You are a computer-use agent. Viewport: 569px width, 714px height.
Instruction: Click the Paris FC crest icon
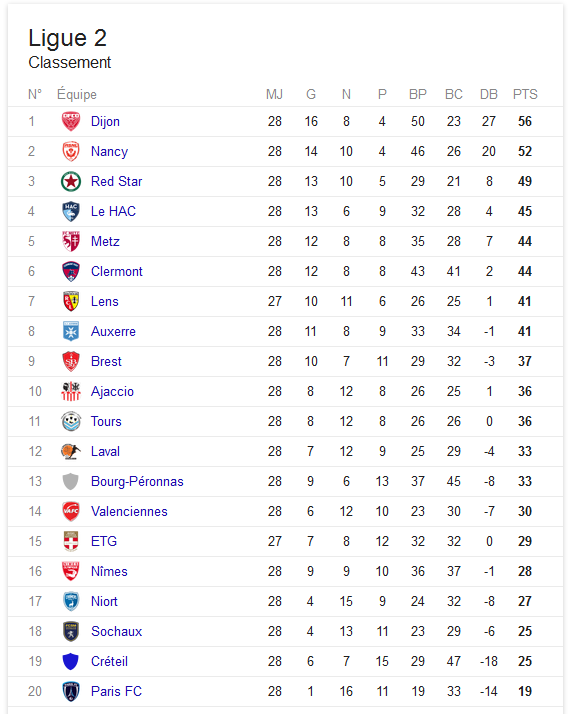71,691
